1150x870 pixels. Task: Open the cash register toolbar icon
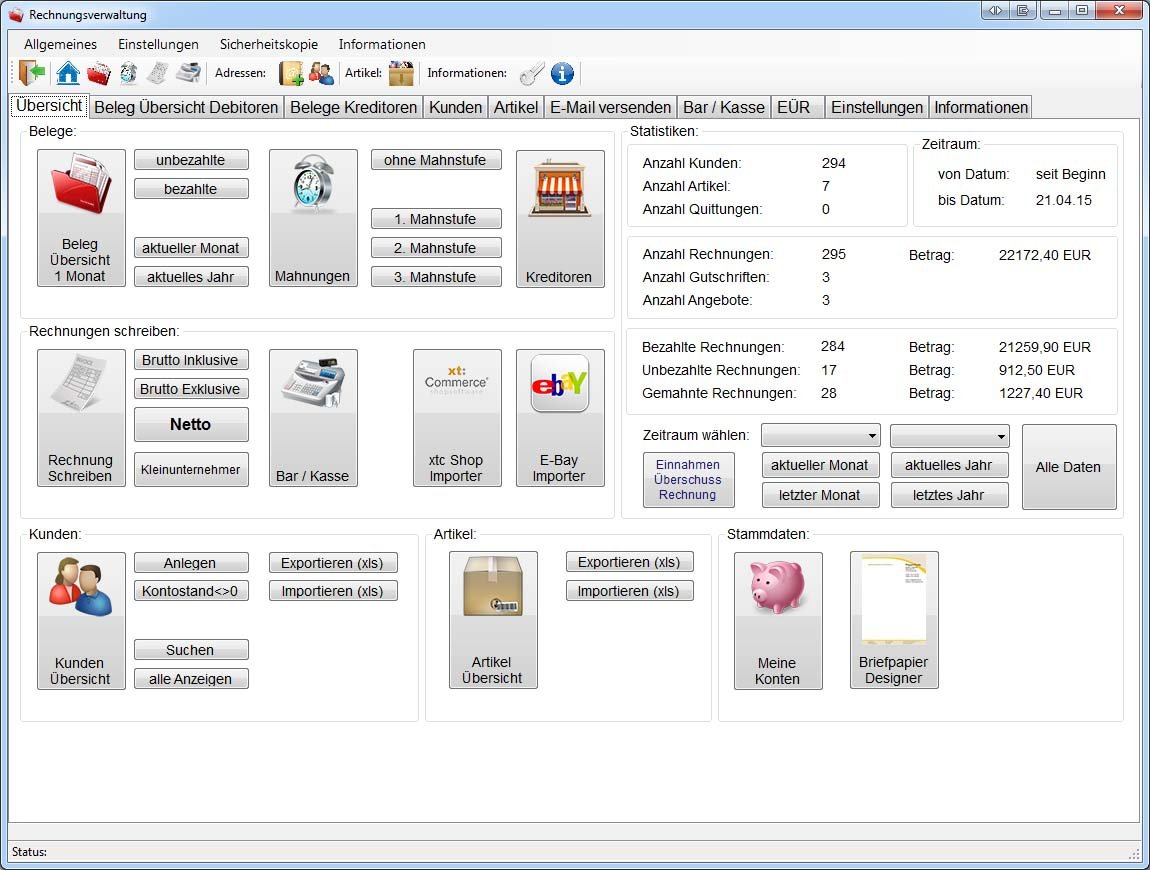(188, 73)
